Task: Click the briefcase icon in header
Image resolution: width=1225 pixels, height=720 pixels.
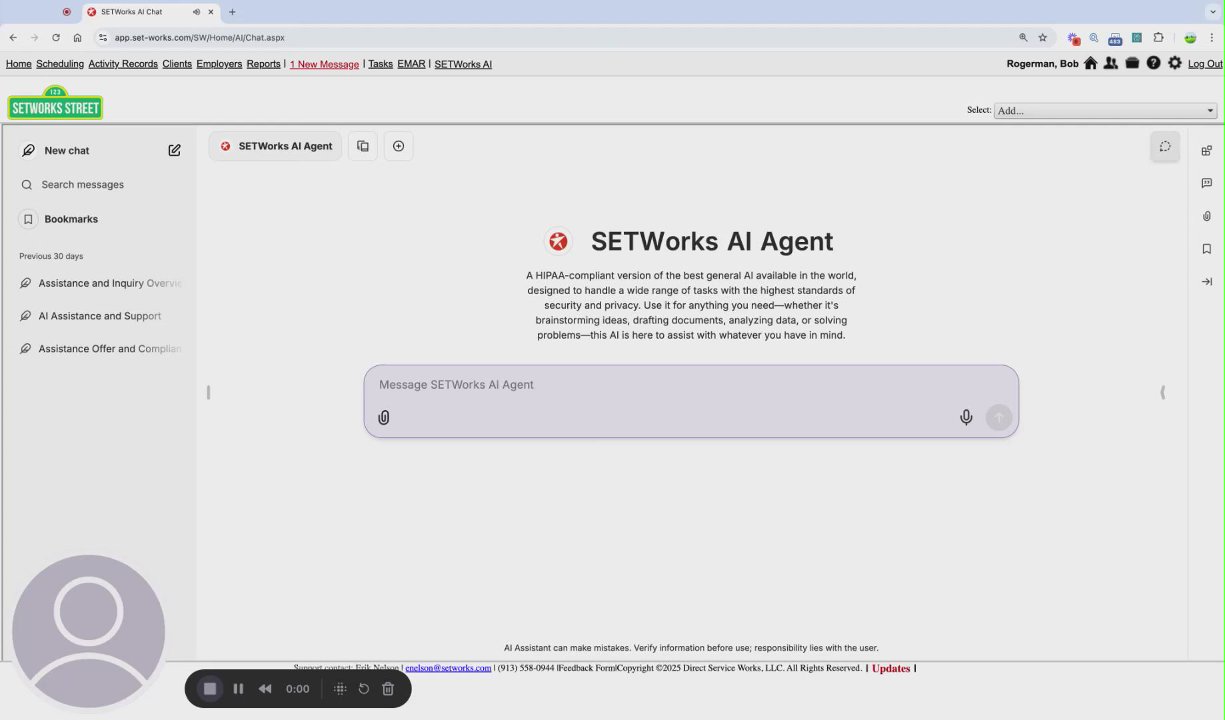Action: click(1132, 63)
